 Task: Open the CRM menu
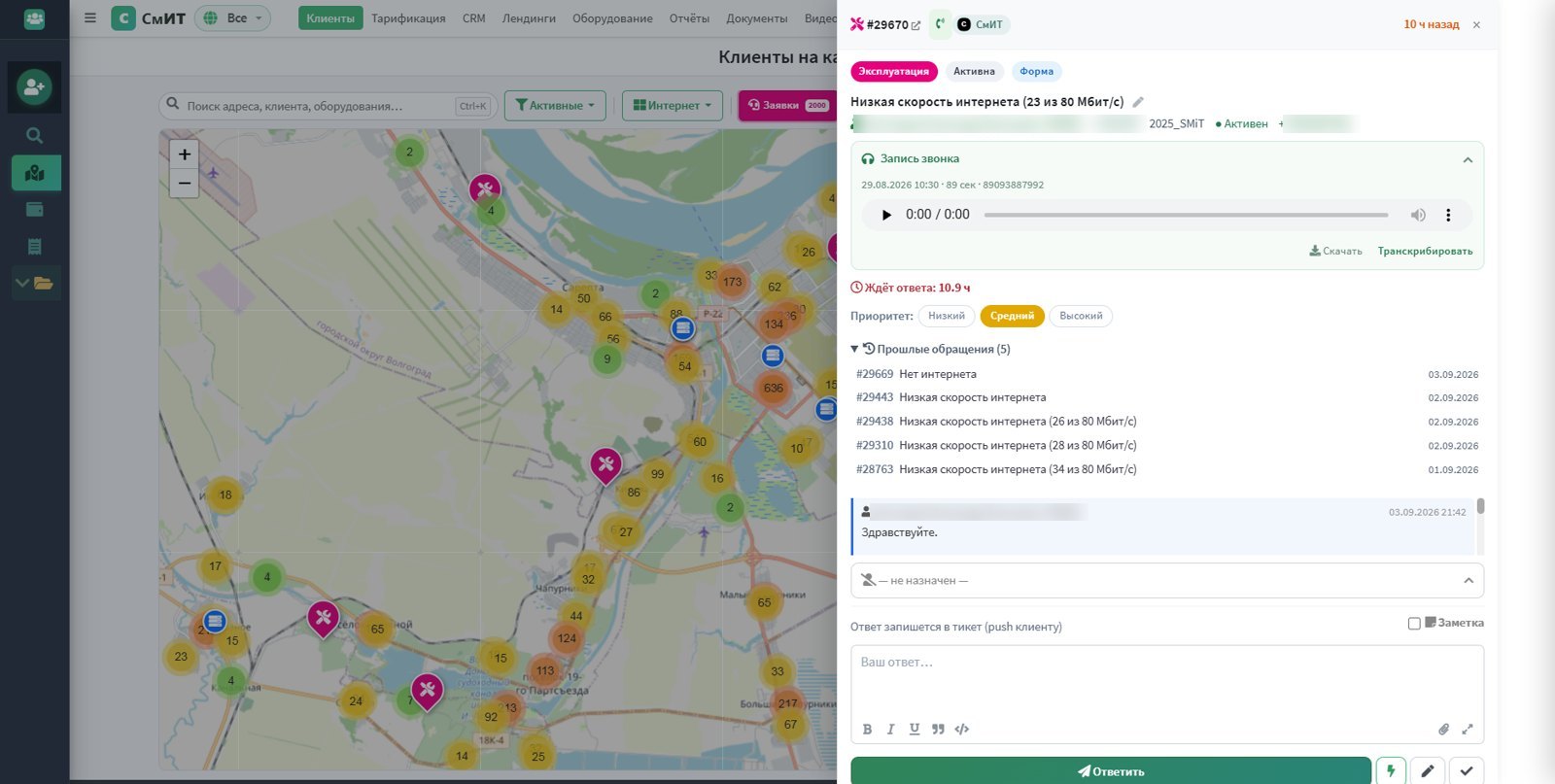click(x=474, y=18)
